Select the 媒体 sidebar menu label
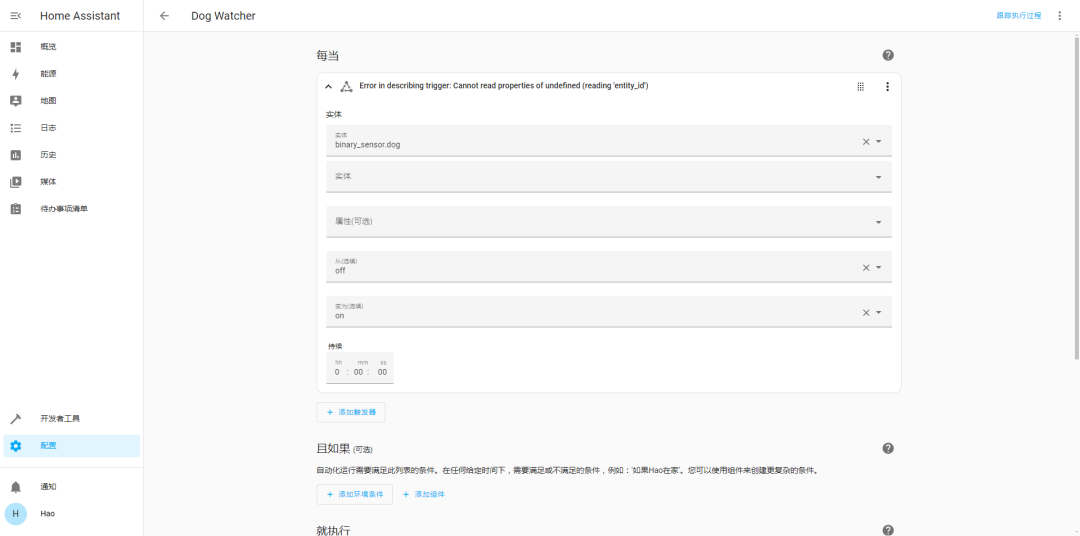 [x=48, y=182]
